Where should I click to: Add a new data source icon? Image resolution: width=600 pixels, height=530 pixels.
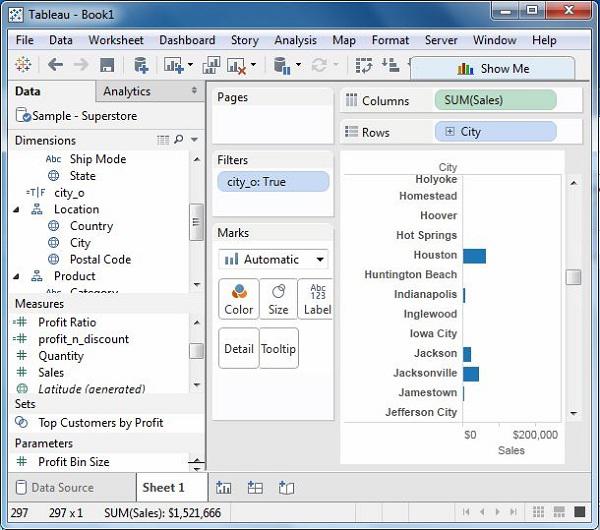pyautogui.click(x=141, y=65)
